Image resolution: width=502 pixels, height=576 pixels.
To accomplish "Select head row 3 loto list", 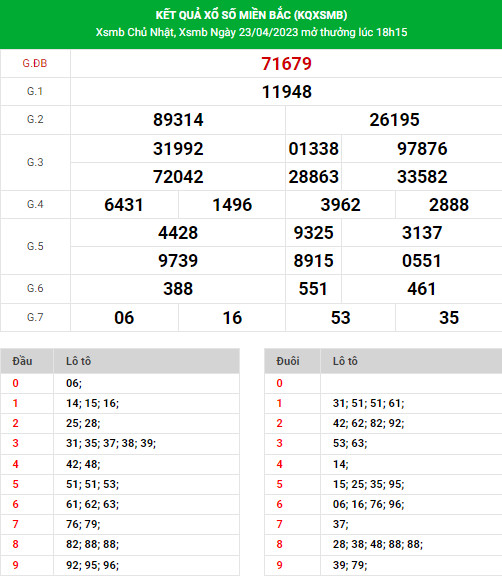I will click(111, 443).
